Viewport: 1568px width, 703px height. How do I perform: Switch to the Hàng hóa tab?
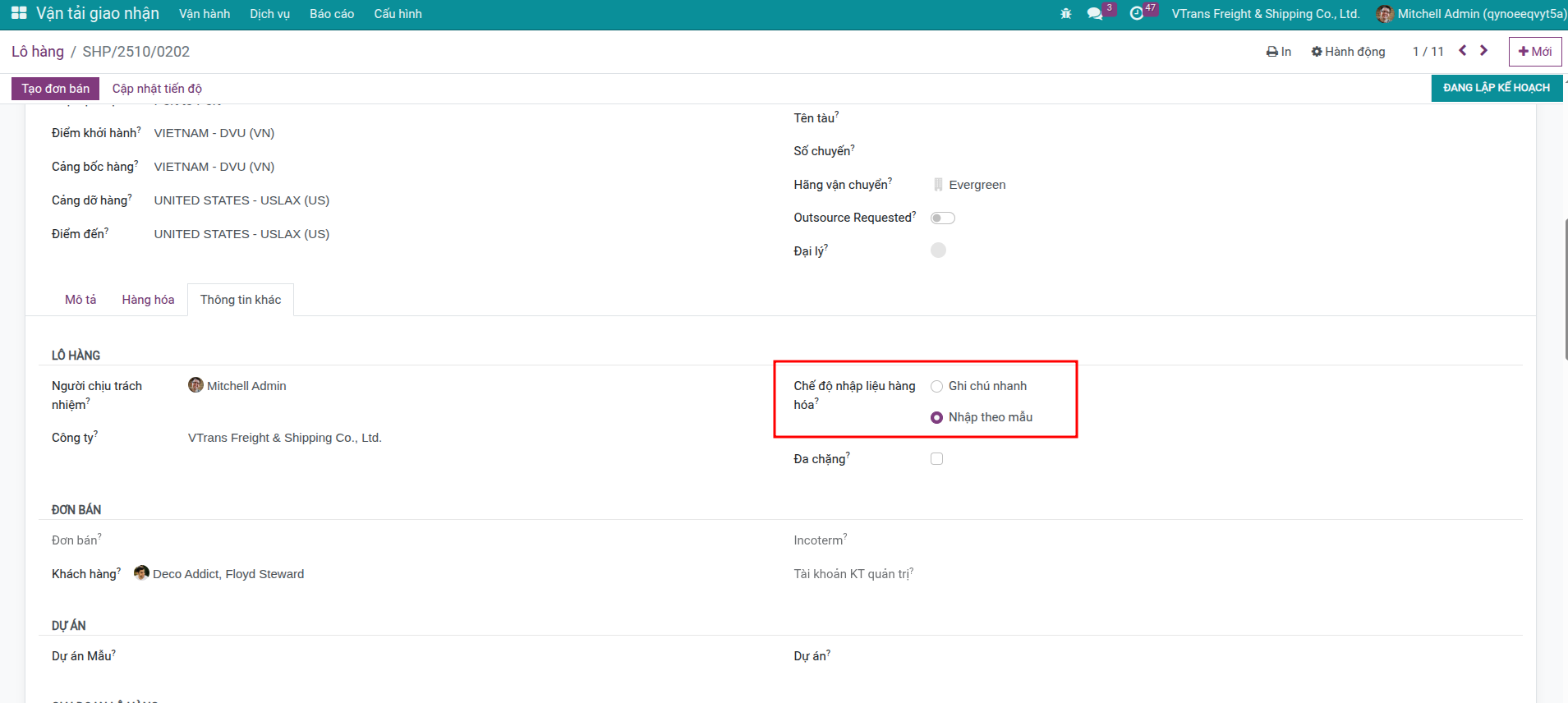(148, 300)
